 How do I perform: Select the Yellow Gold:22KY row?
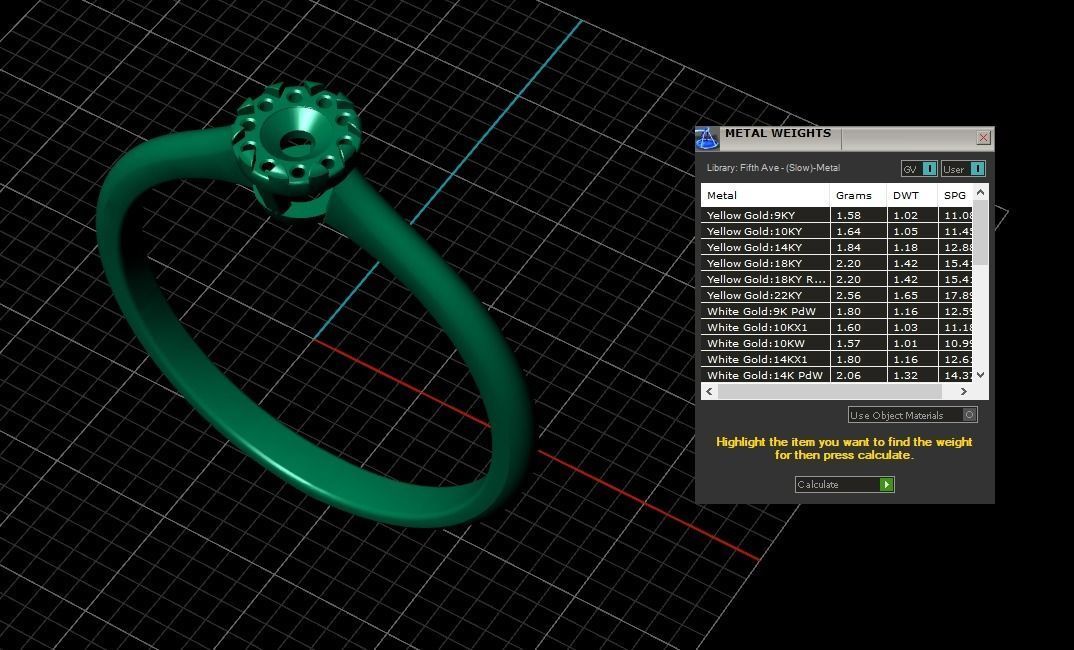(x=836, y=295)
